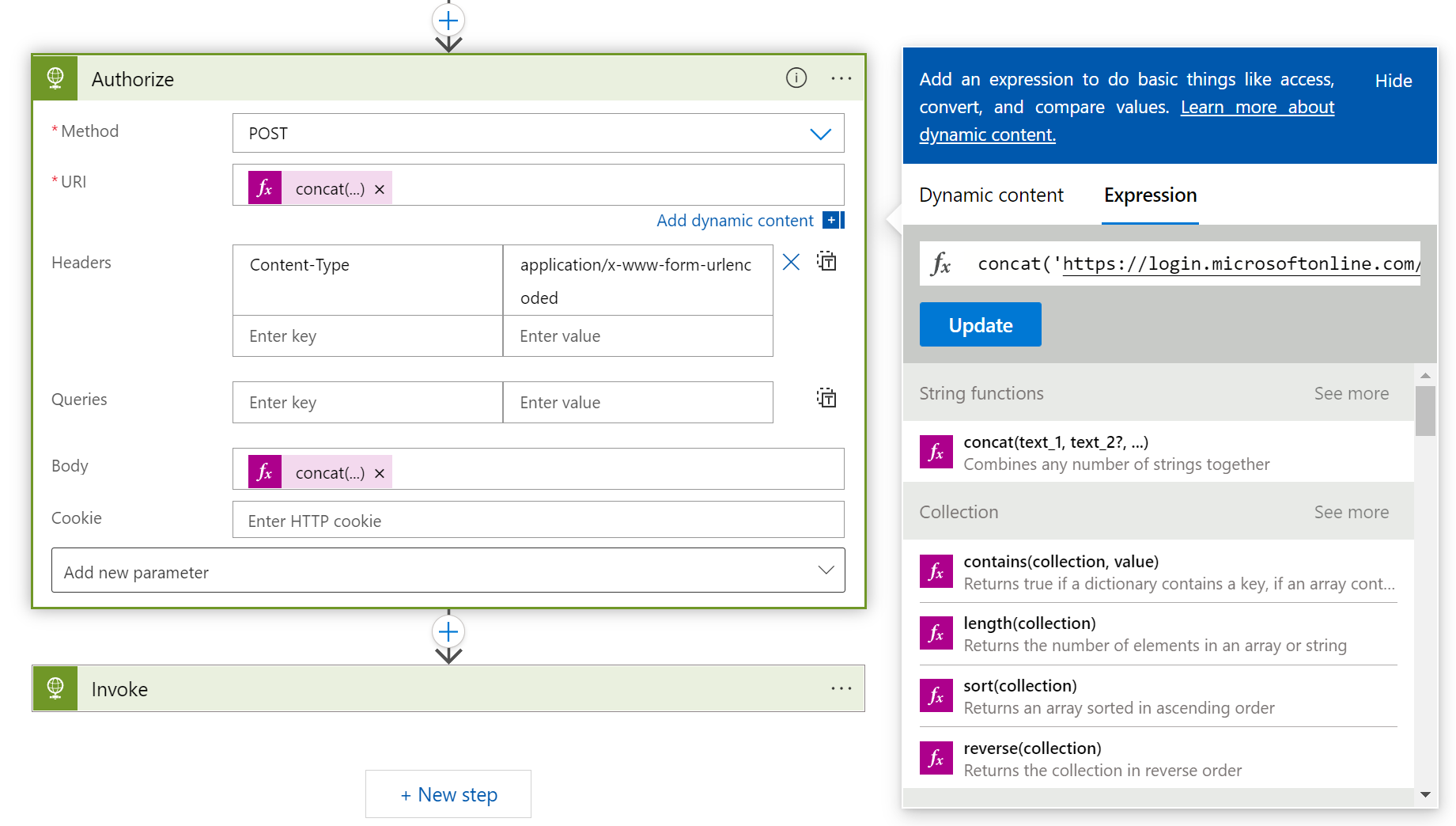Expand the Add new parameter dropdown
The width and height of the screenshot is (1456, 826).
coord(826,570)
